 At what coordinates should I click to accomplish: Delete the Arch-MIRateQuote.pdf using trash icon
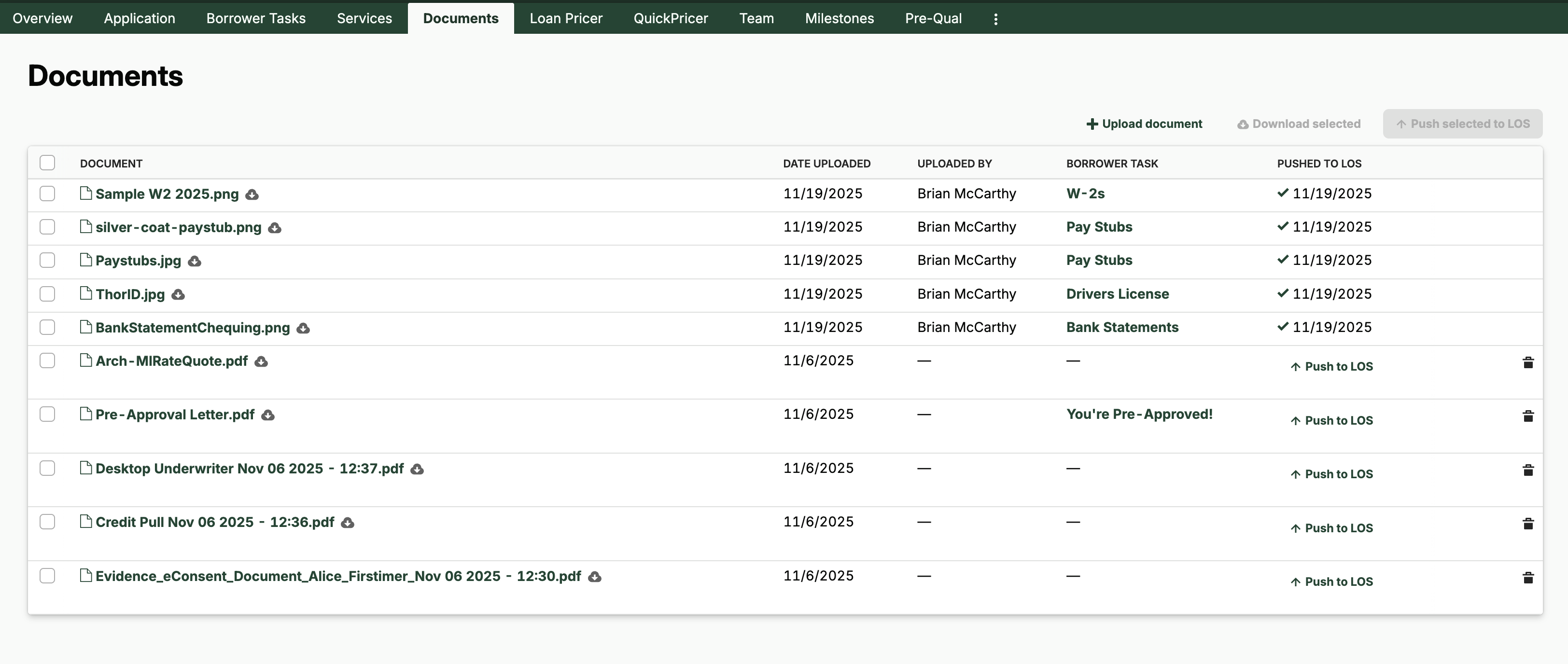pyautogui.click(x=1528, y=363)
